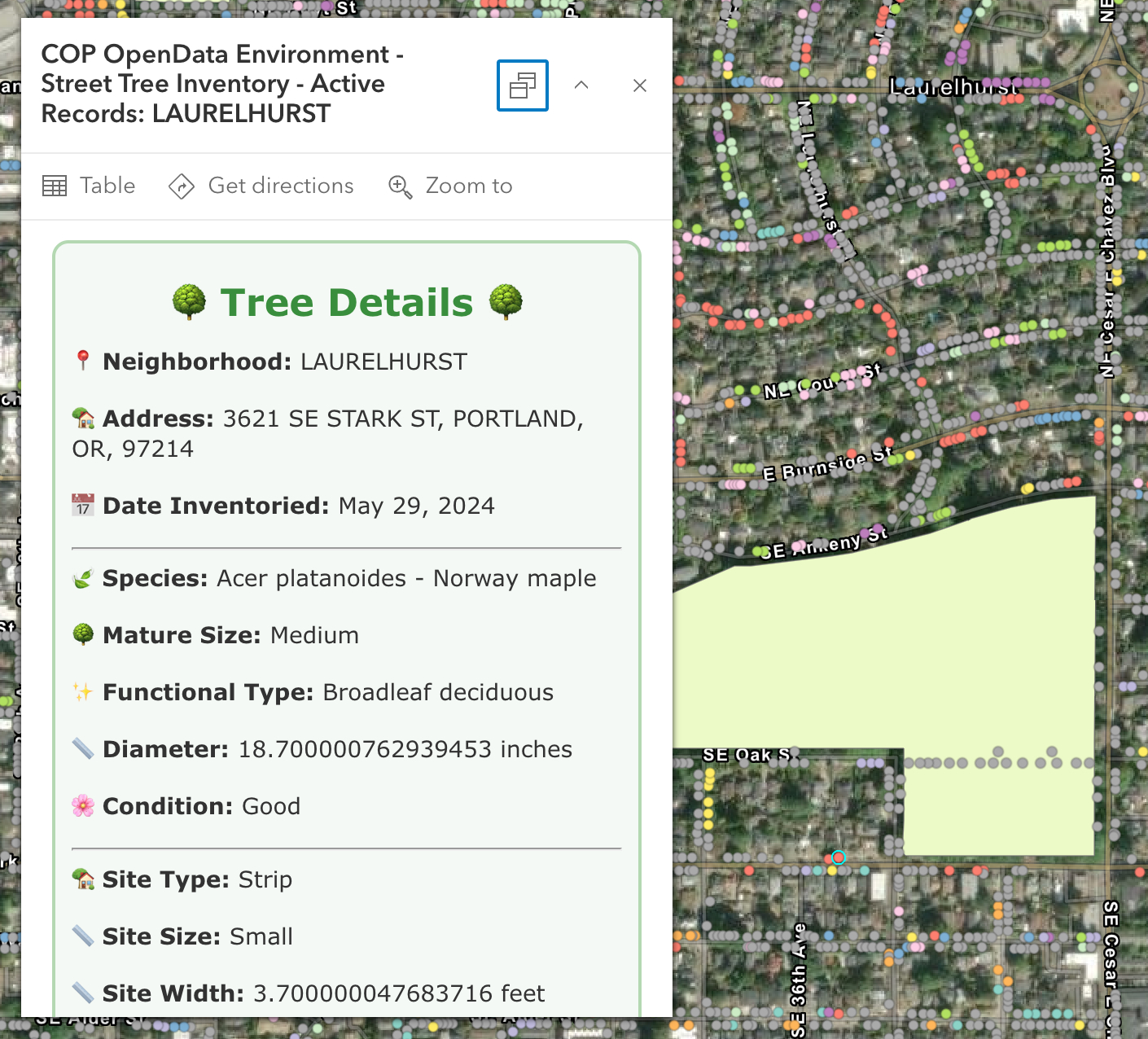Click the Tree Details heading
1148x1039 pixels.
[347, 302]
